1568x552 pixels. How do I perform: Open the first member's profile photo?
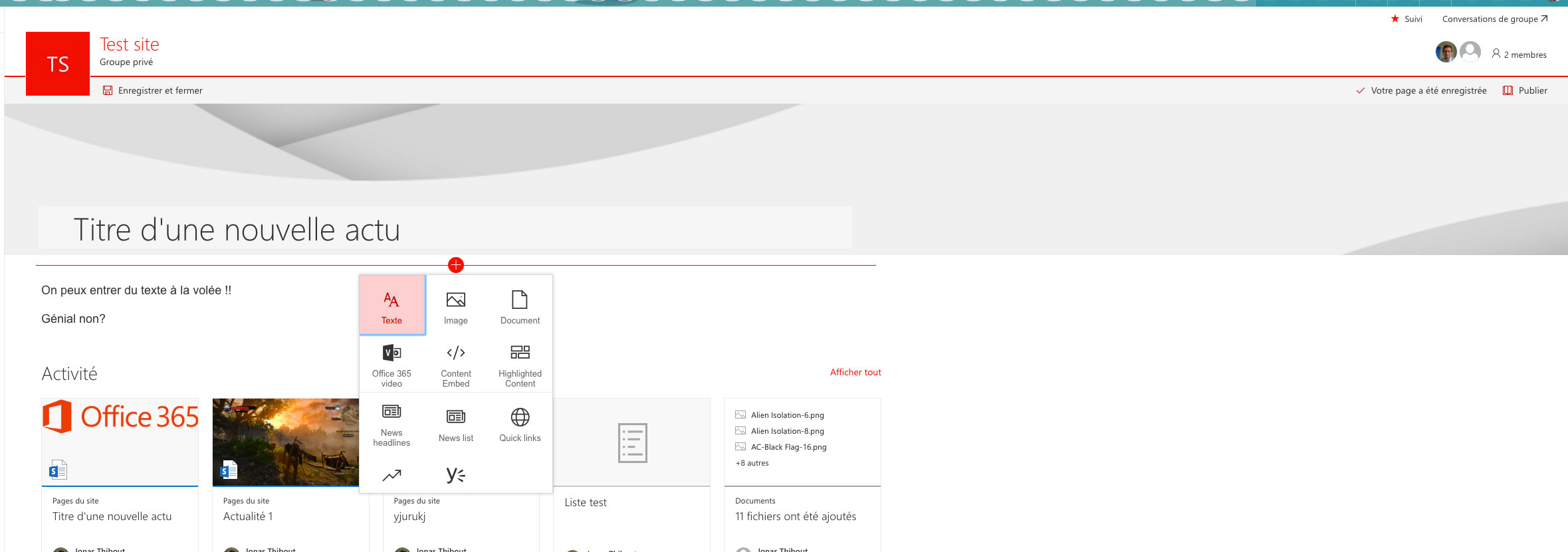(1446, 52)
